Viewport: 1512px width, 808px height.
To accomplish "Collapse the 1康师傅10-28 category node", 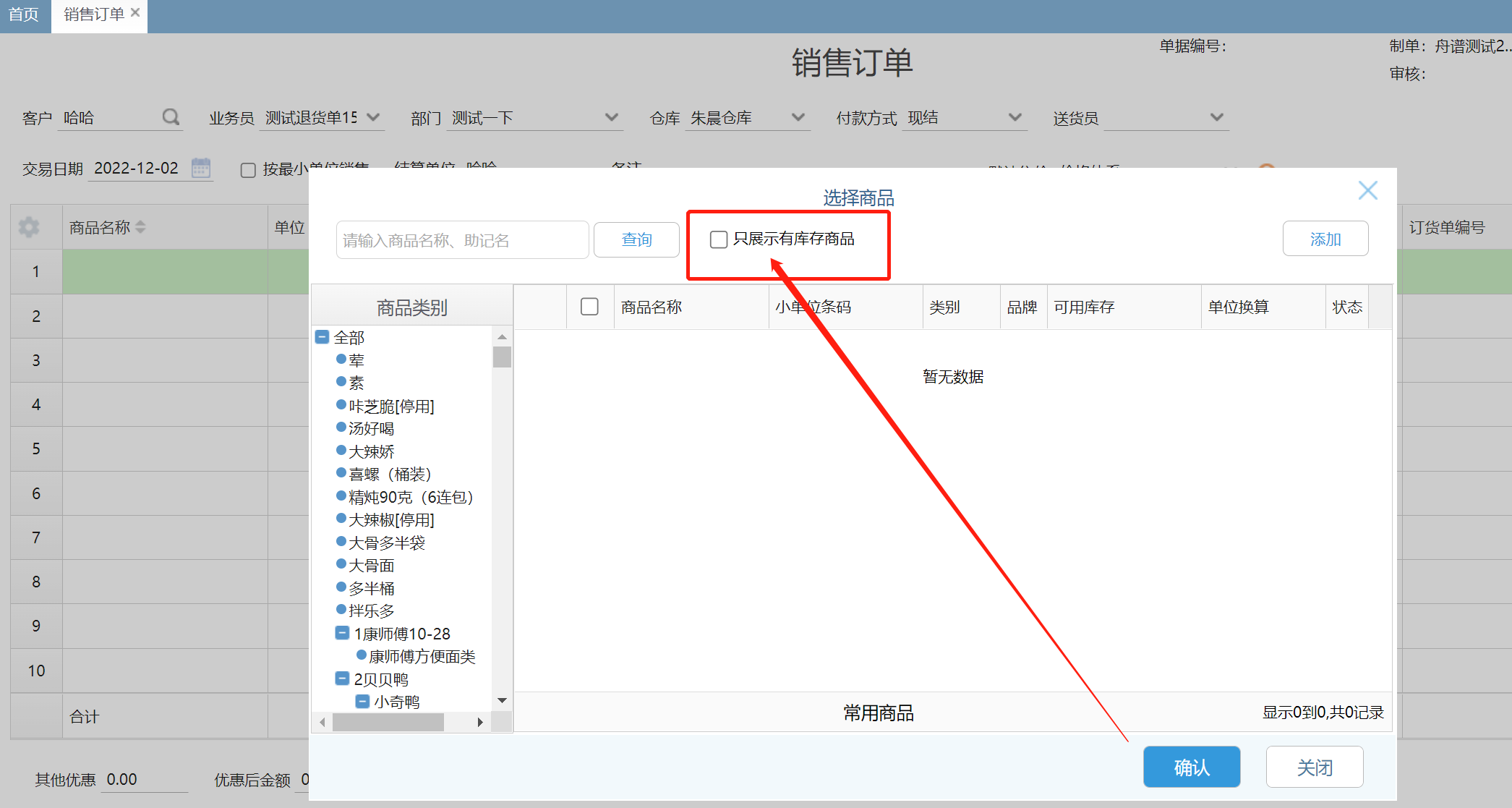I will pos(343,633).
